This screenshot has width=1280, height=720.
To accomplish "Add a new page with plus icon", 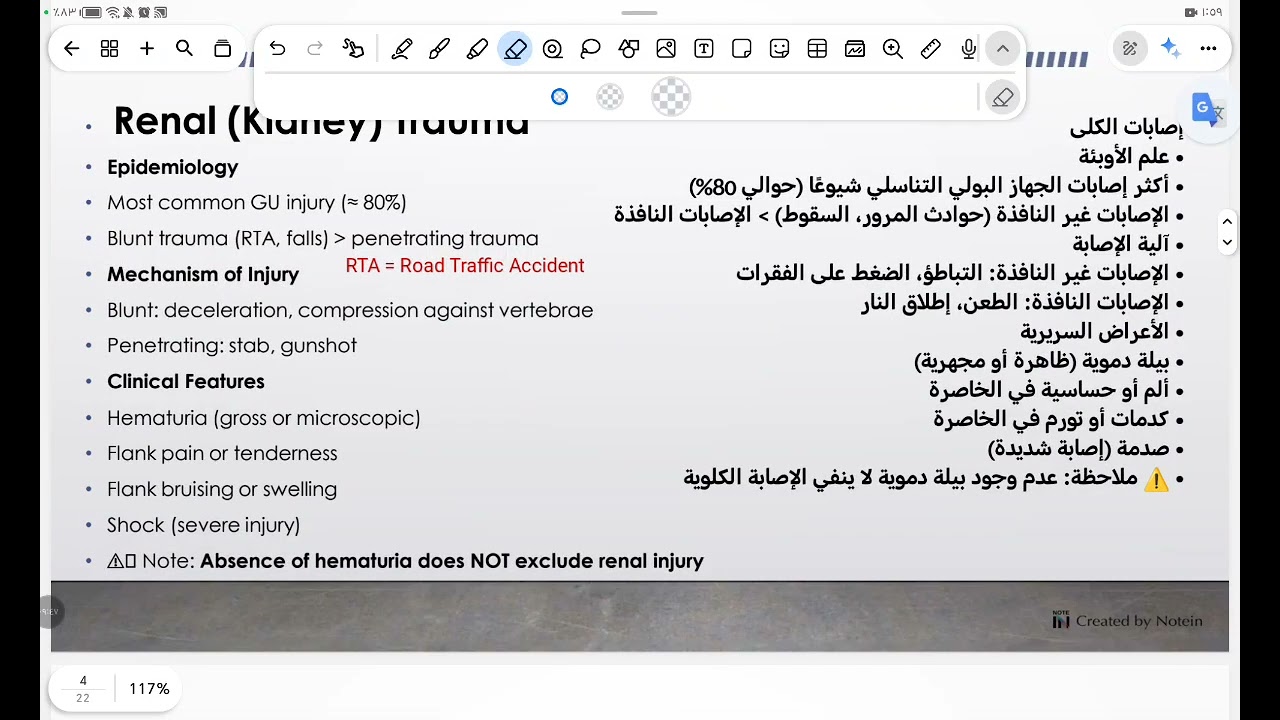I will point(147,49).
